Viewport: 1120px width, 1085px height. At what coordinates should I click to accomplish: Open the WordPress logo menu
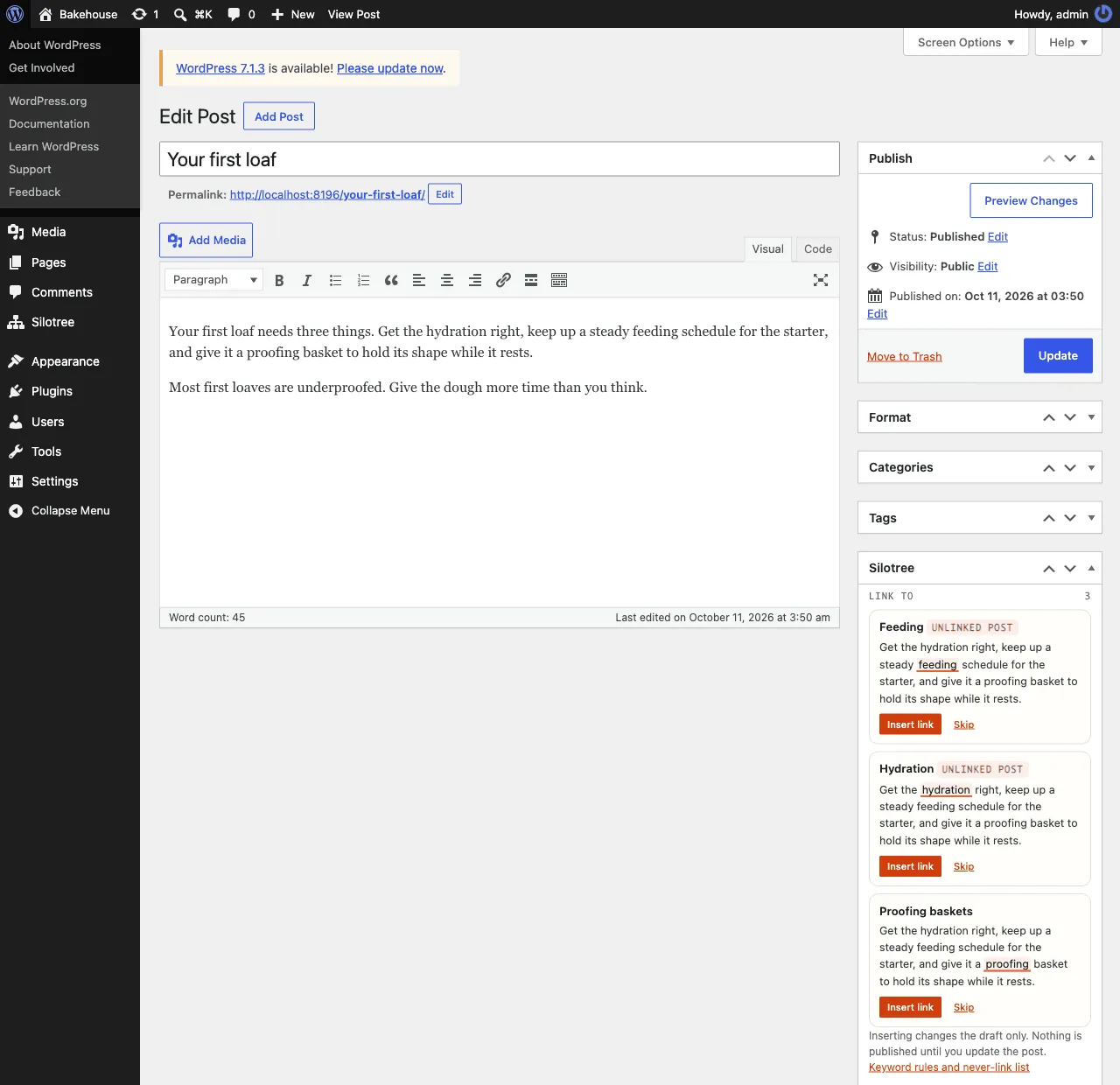(15, 14)
